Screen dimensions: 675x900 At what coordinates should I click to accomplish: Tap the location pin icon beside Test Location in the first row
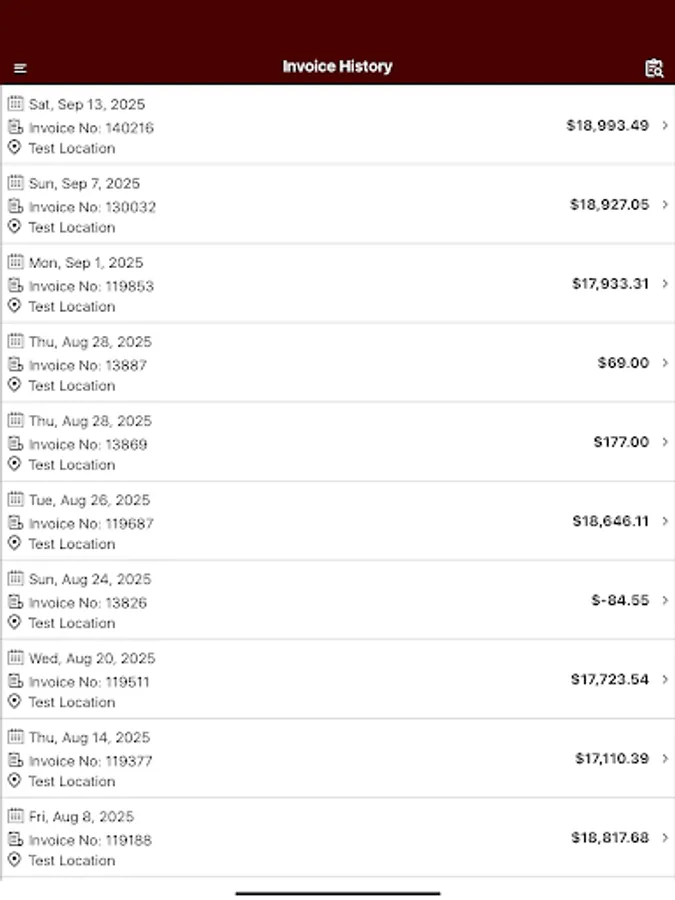[17, 148]
